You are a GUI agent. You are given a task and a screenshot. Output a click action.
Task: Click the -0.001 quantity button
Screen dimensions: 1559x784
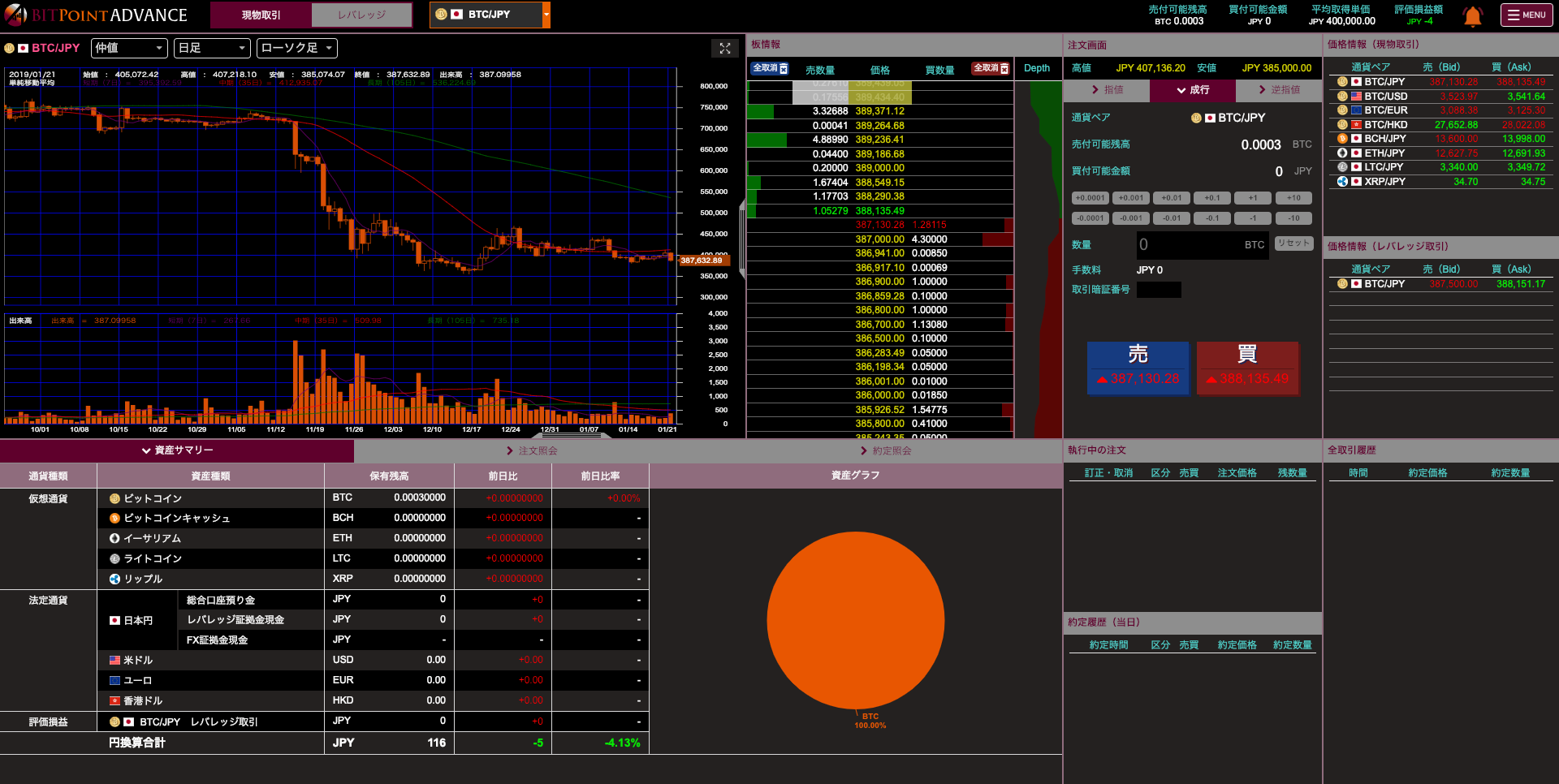click(x=1131, y=218)
